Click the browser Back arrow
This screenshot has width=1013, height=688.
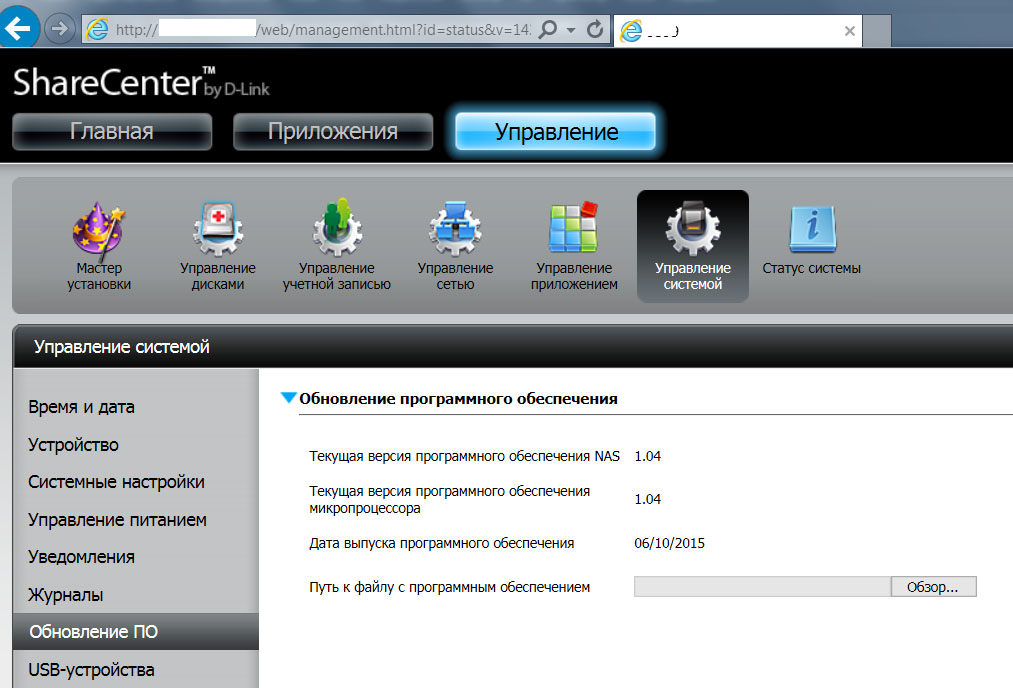click(19, 28)
